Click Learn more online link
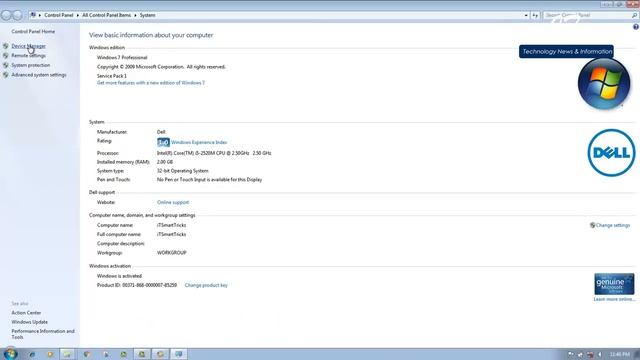This screenshot has width=640, height=360. click(614, 299)
